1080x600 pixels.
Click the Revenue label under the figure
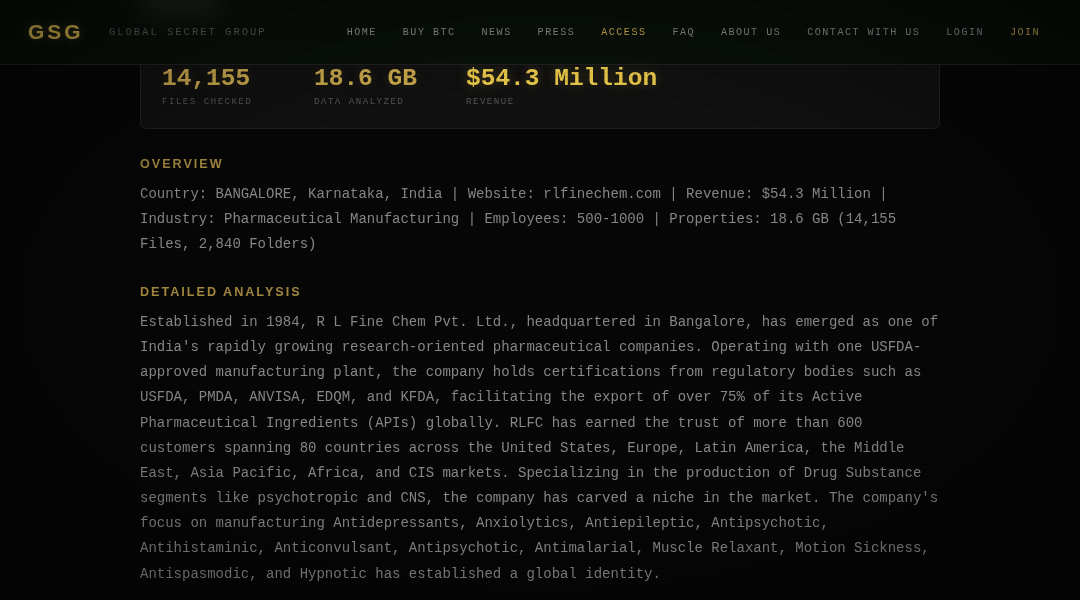coord(490,101)
